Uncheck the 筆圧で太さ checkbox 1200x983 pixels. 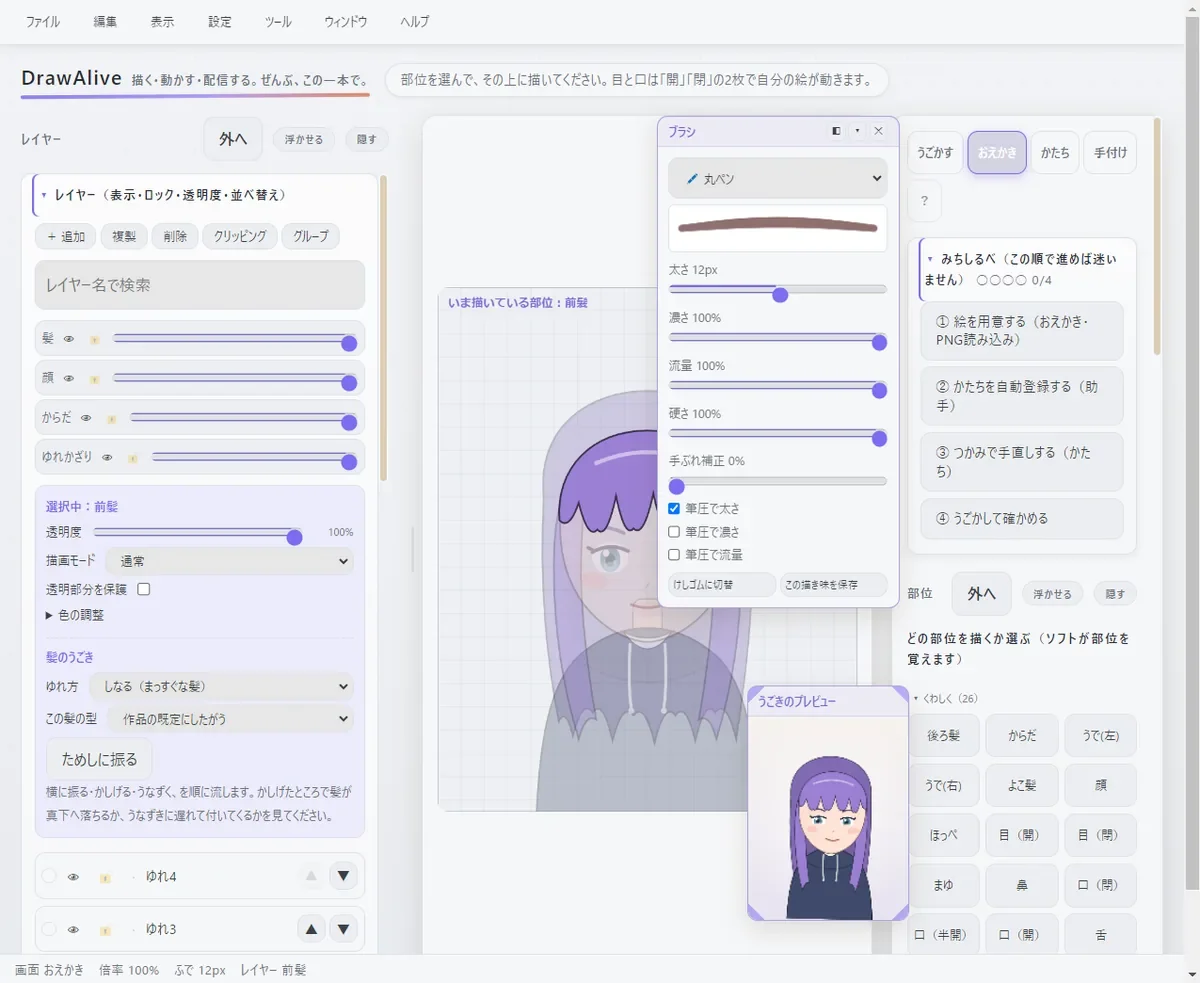pos(674,508)
